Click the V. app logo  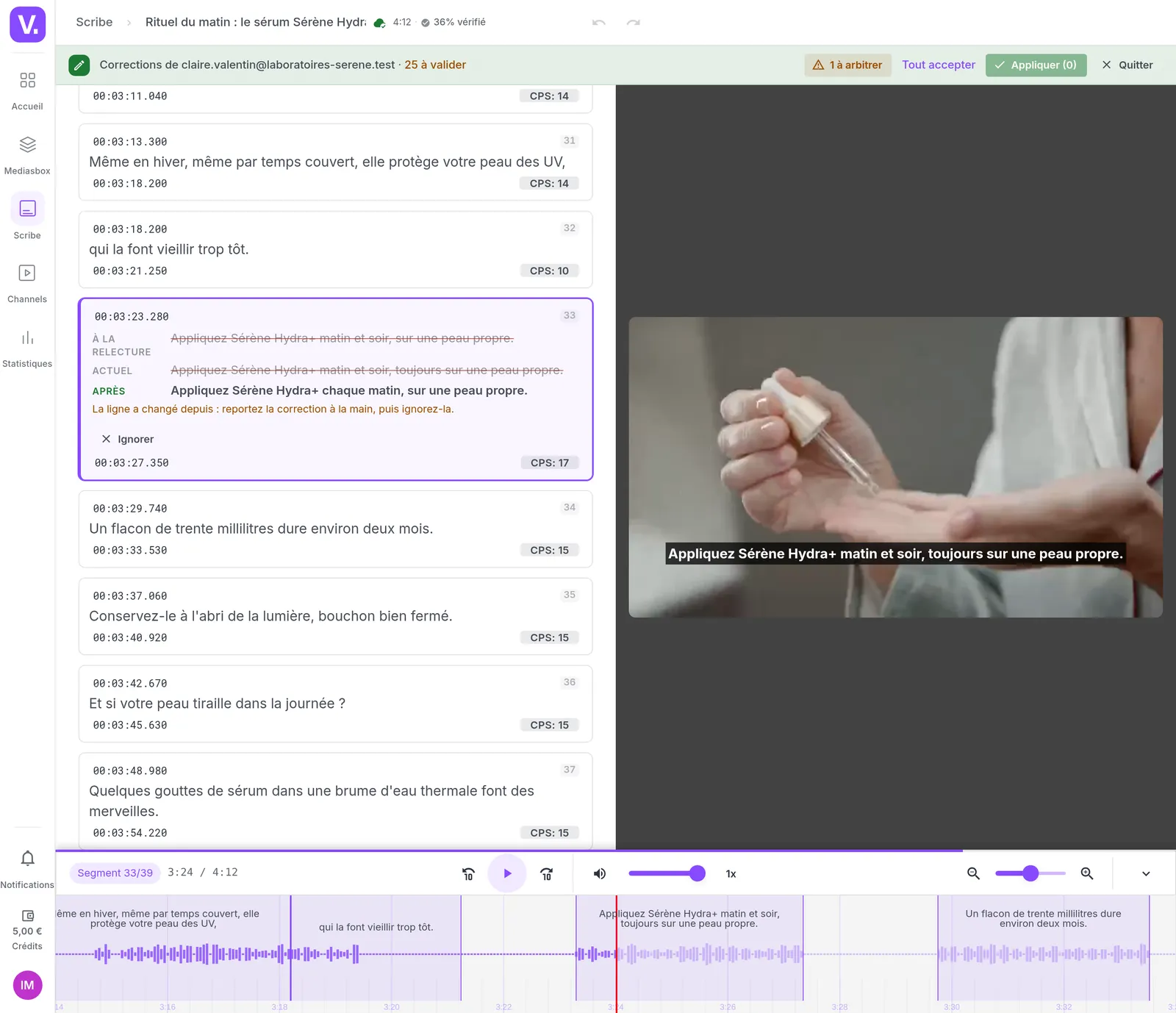point(27,24)
